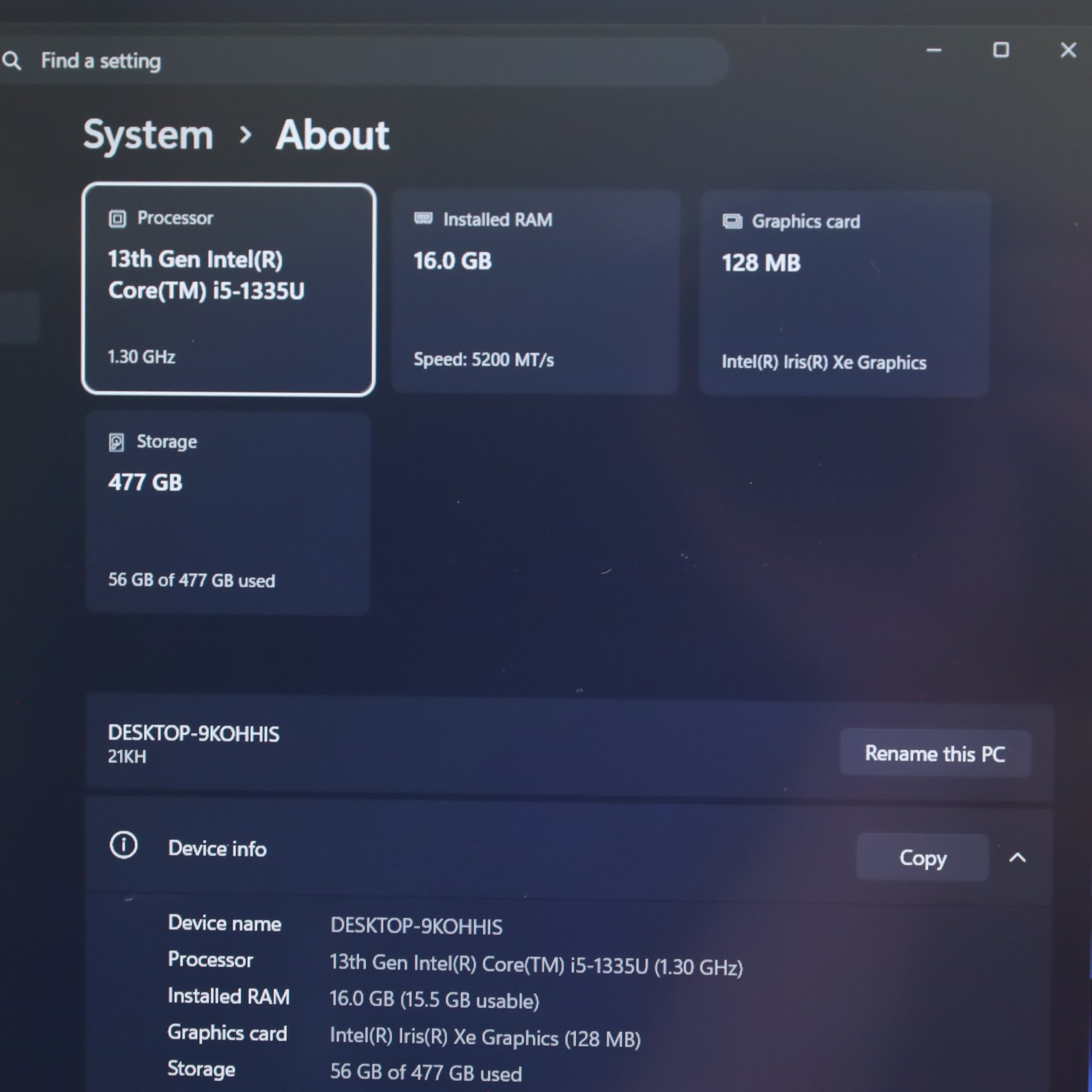Click the 21KH model text
Image resolution: width=1092 pixels, height=1092 pixels.
pos(127,756)
